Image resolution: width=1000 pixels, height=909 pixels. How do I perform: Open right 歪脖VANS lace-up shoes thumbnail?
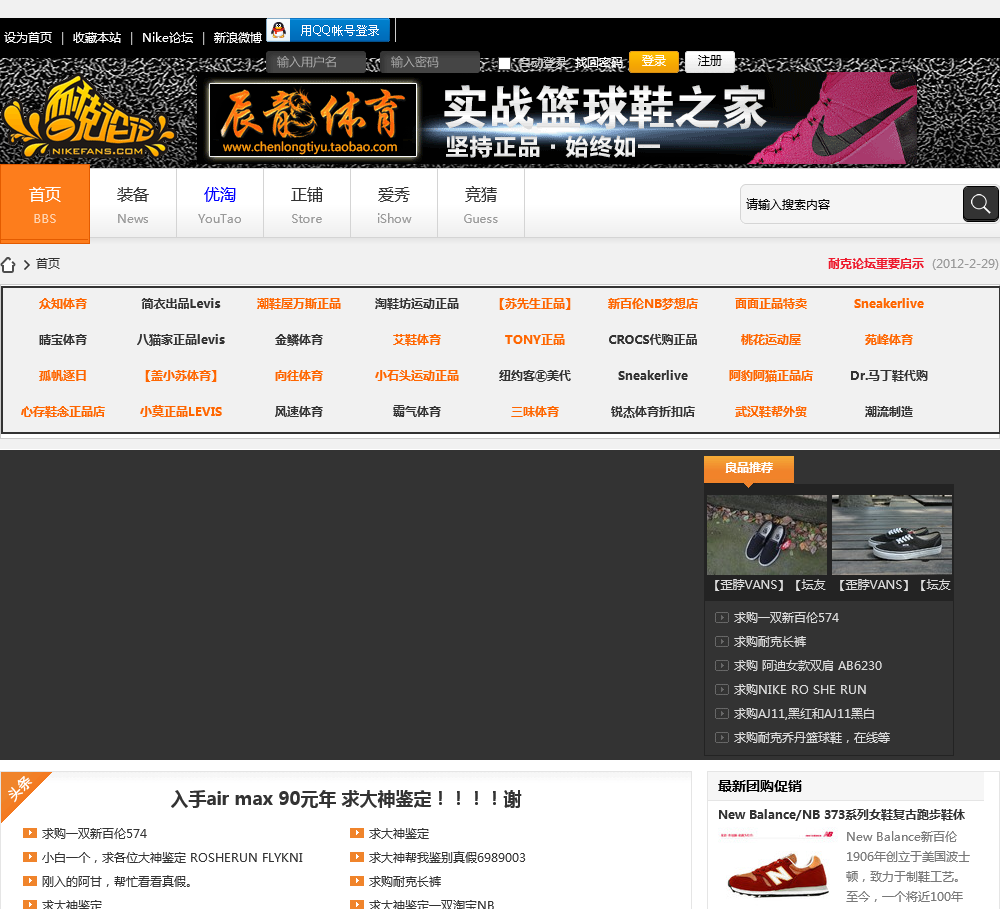coord(892,535)
